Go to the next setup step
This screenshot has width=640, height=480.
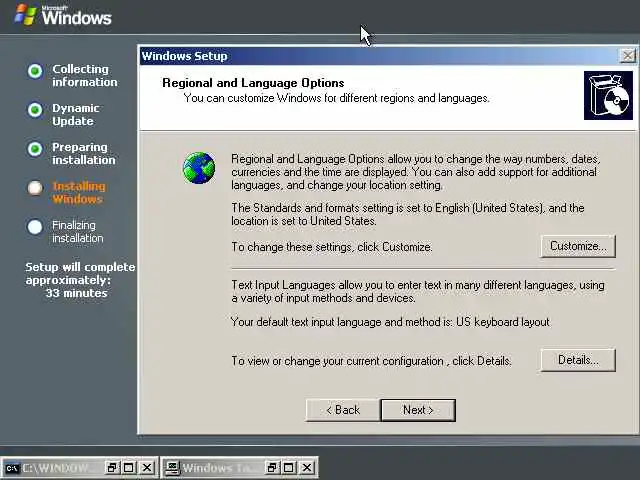coord(418,410)
